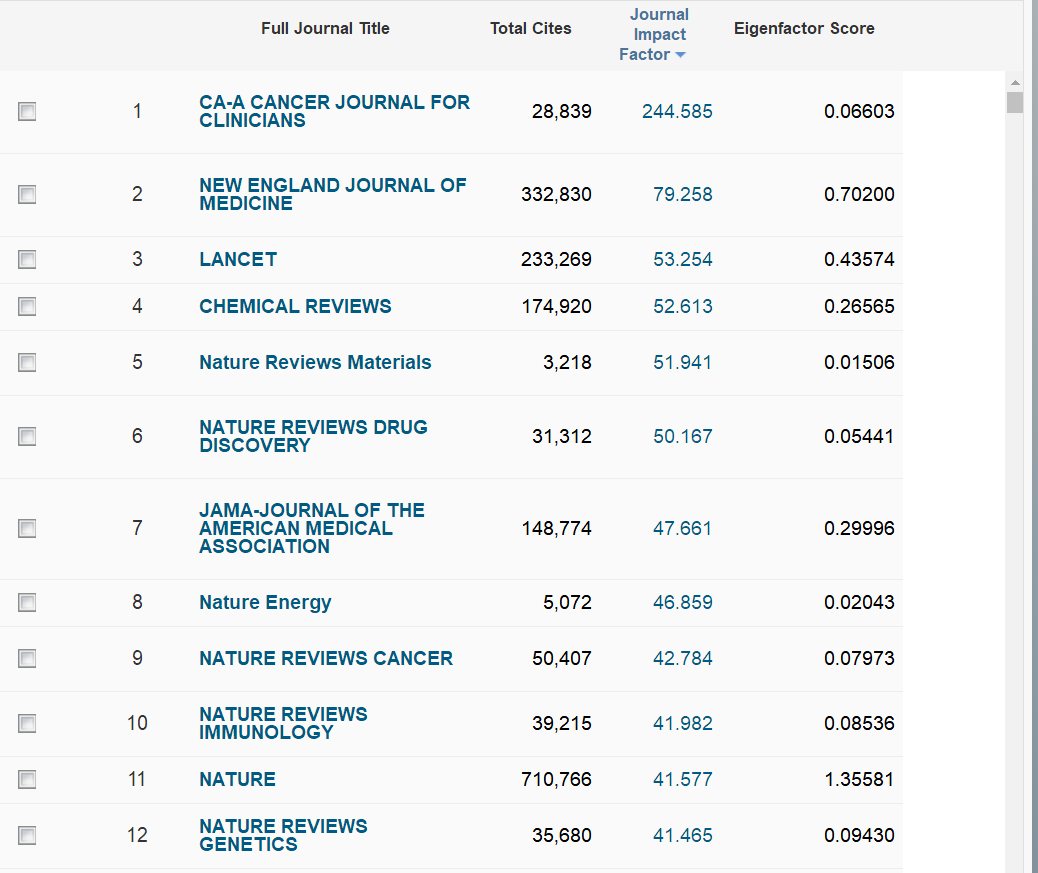Open NATURE REVIEWS GENETICS link
The height and width of the screenshot is (873, 1038).
click(x=283, y=835)
